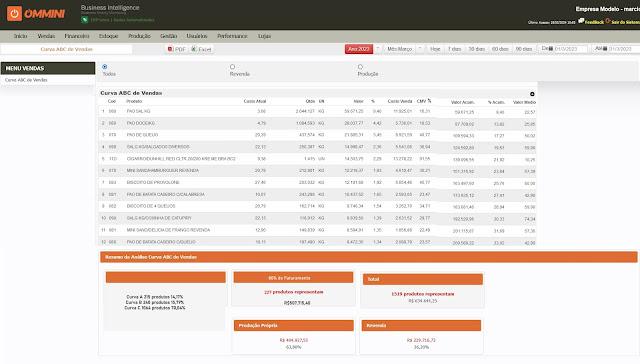Image resolution: width=640 pixels, height=364 pixels.
Task: Click the black circle icon above the table
Action: [x=532, y=94]
